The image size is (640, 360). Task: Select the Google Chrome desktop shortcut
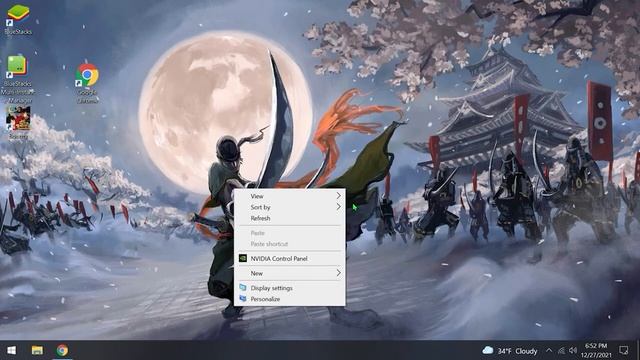click(x=87, y=82)
